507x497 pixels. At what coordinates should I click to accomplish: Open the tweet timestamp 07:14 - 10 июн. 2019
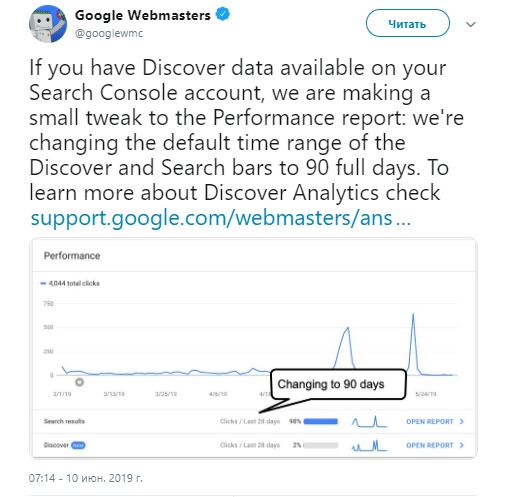tap(86, 478)
